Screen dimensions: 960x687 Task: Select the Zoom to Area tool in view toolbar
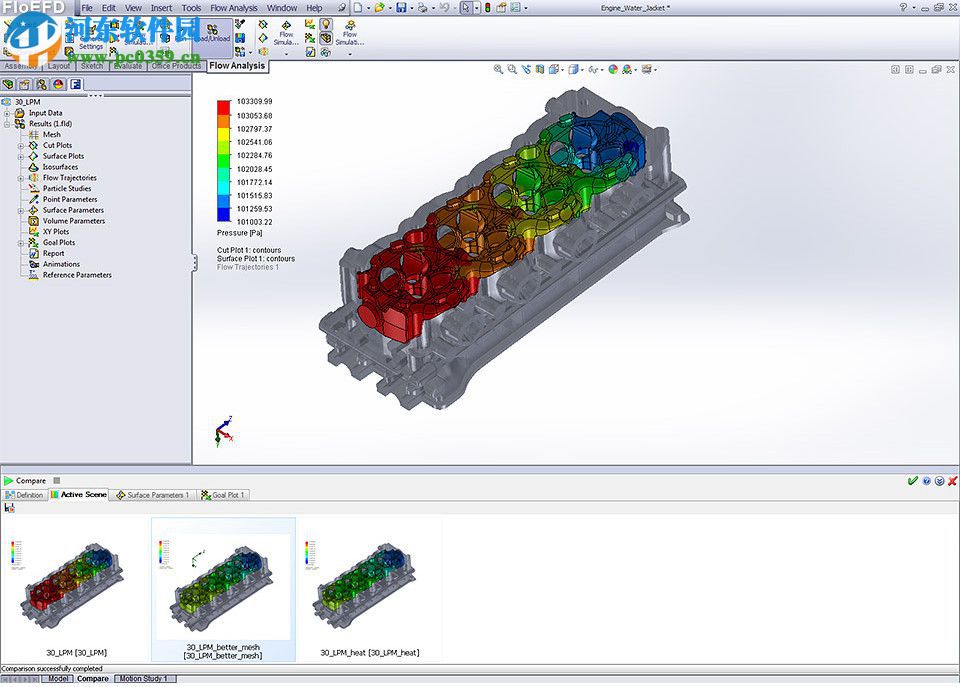coord(512,70)
